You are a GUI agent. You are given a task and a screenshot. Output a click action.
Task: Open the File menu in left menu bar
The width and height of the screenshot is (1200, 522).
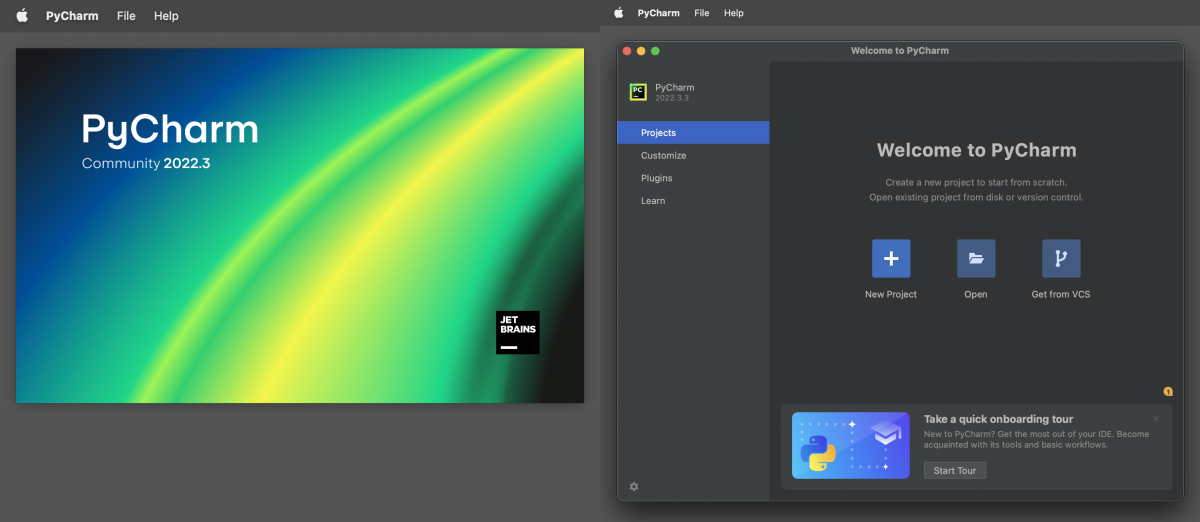pyautogui.click(x=126, y=16)
